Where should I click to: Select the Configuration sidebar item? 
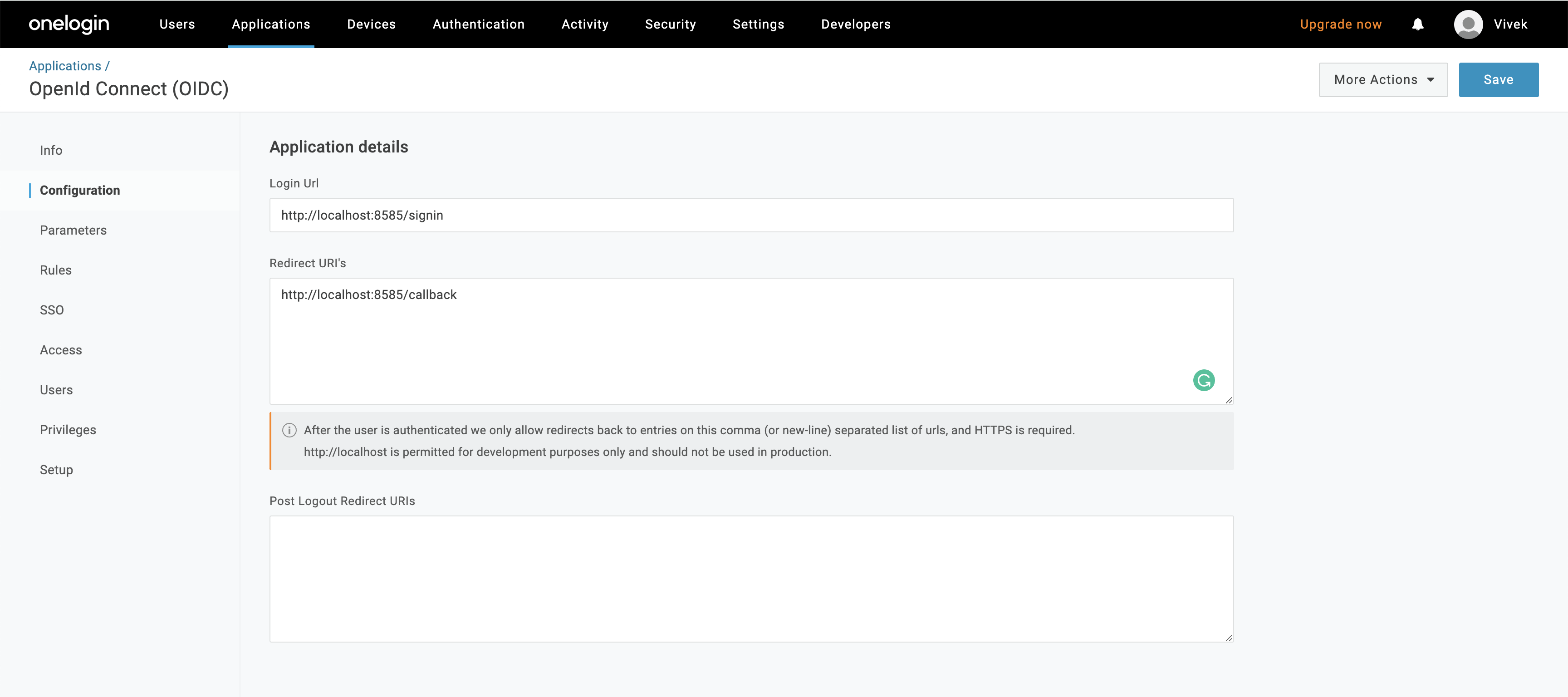coord(80,190)
